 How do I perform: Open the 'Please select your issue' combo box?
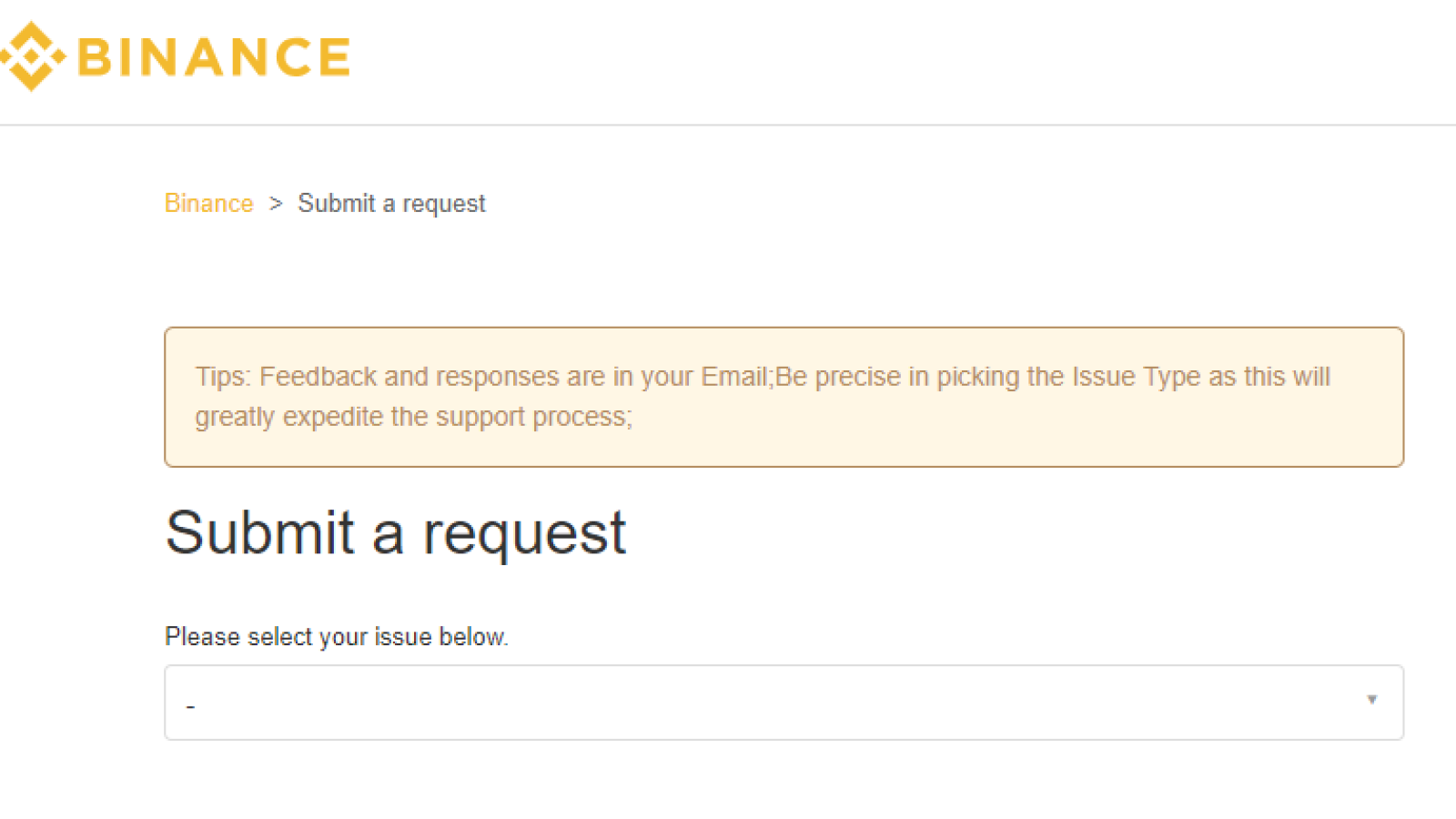(x=784, y=703)
